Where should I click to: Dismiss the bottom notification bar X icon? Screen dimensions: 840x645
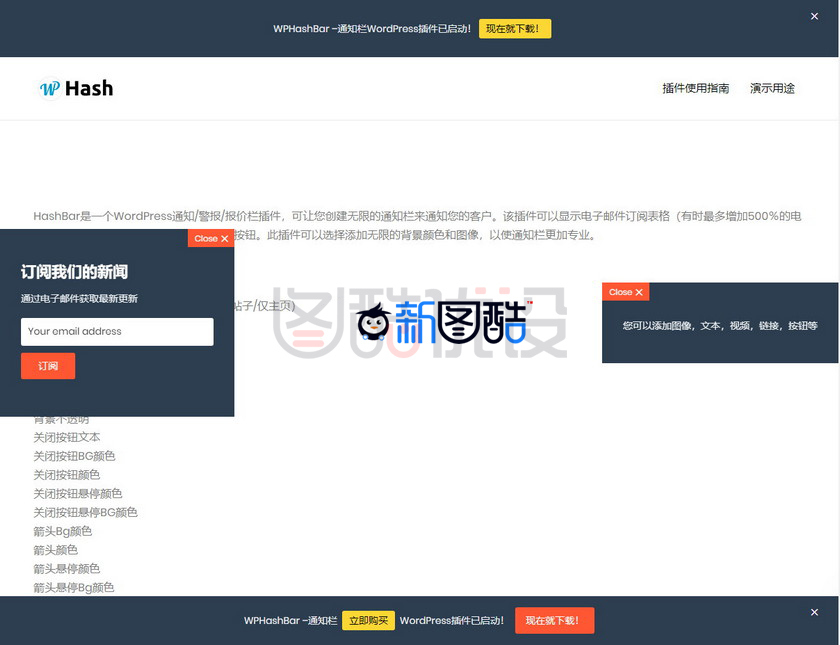(x=814, y=612)
